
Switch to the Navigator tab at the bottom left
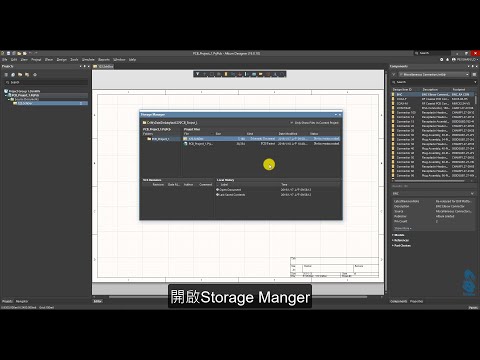pos(22,301)
